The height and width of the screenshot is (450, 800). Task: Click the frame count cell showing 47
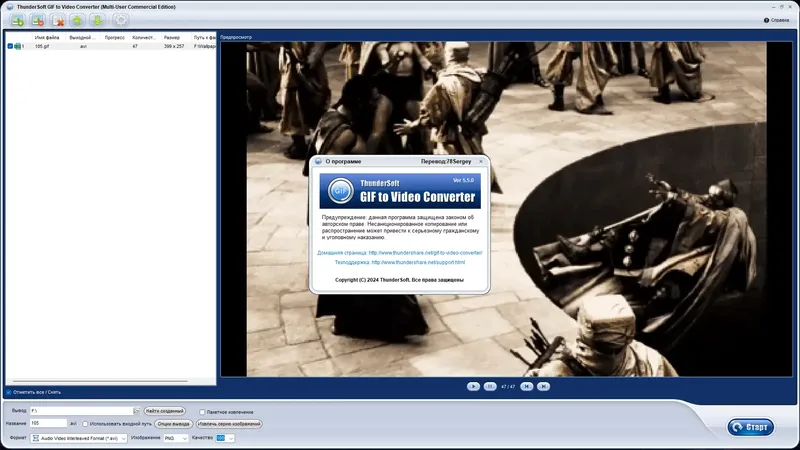[x=135, y=46]
